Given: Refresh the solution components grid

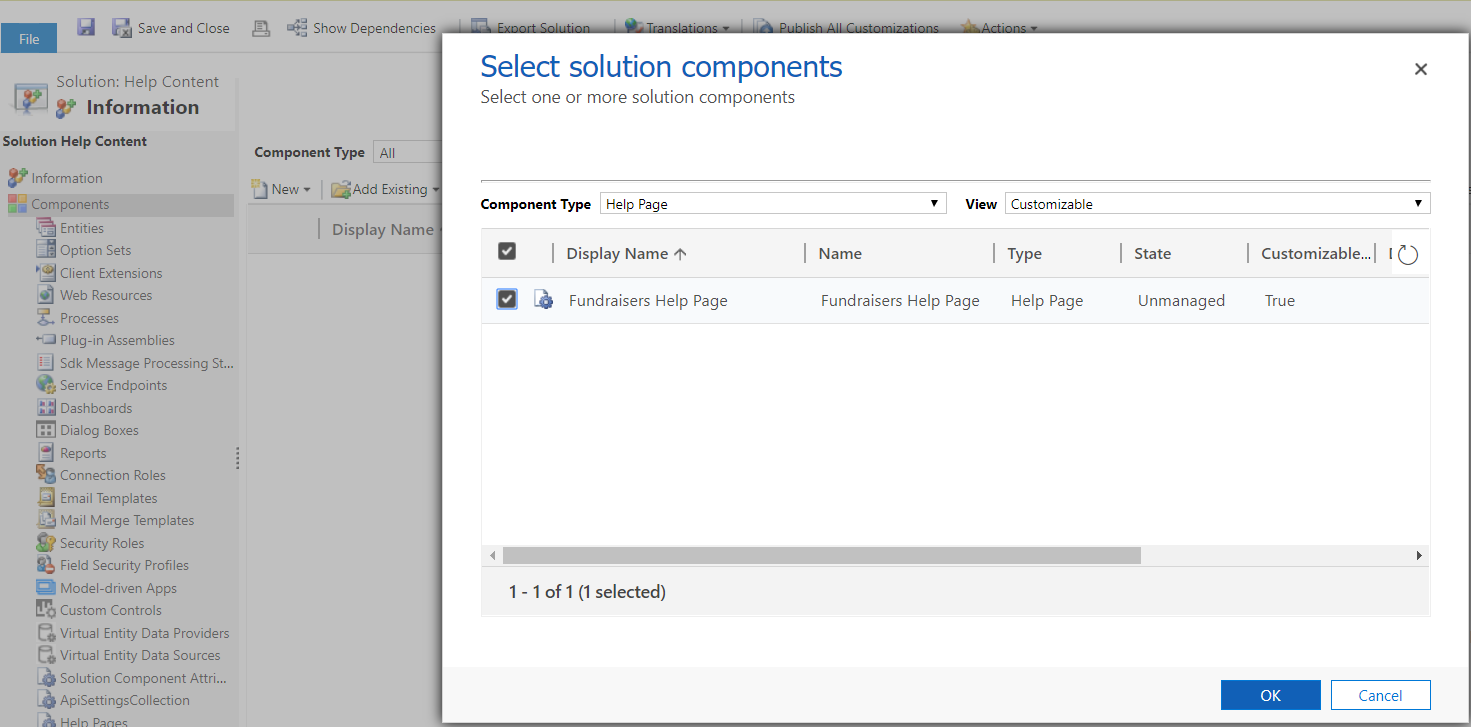Looking at the screenshot, I should tap(1407, 254).
